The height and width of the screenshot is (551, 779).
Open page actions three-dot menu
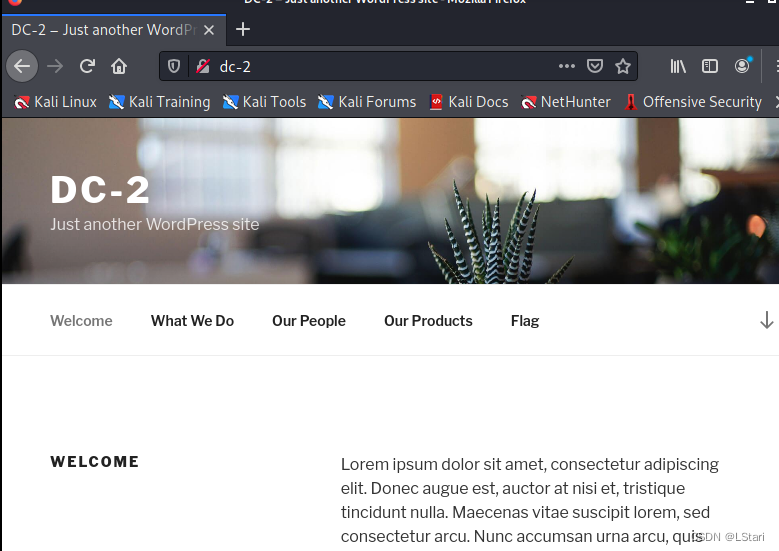coord(567,66)
